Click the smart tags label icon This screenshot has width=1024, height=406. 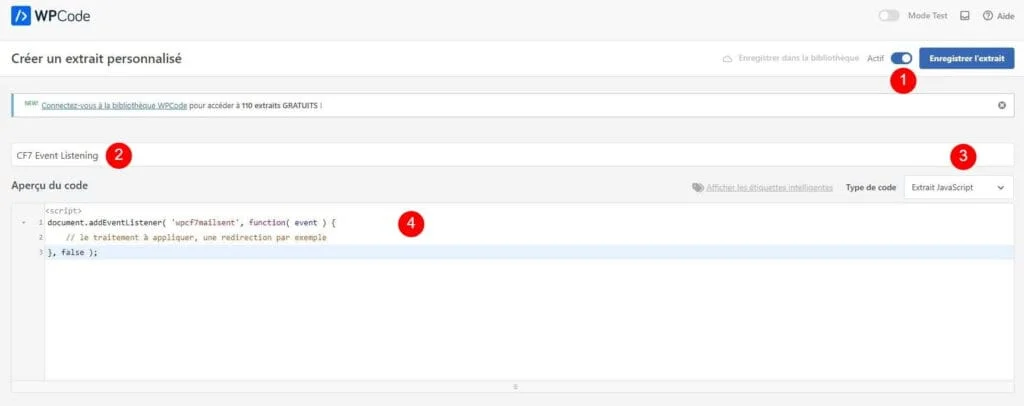697,188
